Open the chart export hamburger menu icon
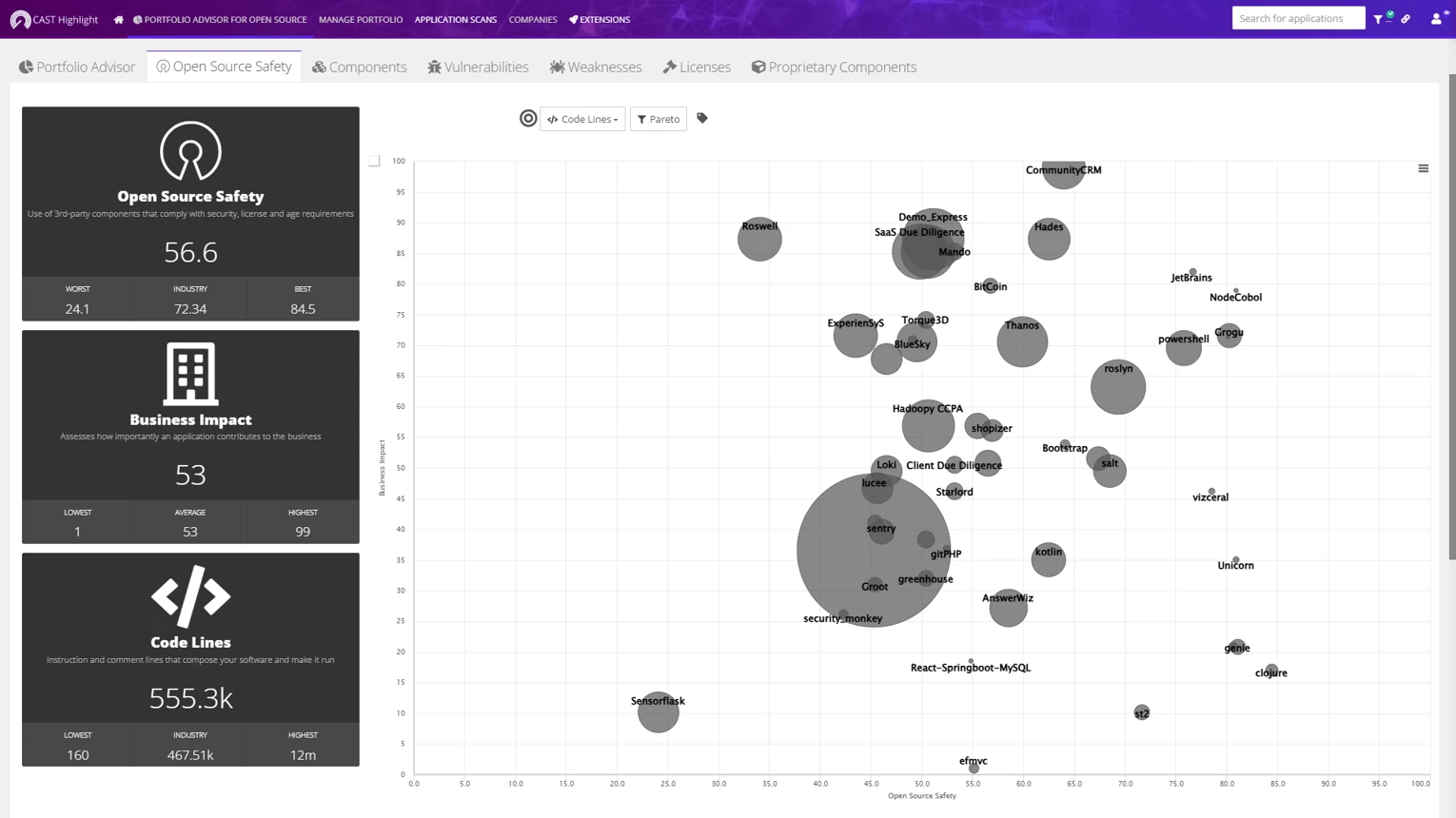1456x818 pixels. (x=1424, y=167)
